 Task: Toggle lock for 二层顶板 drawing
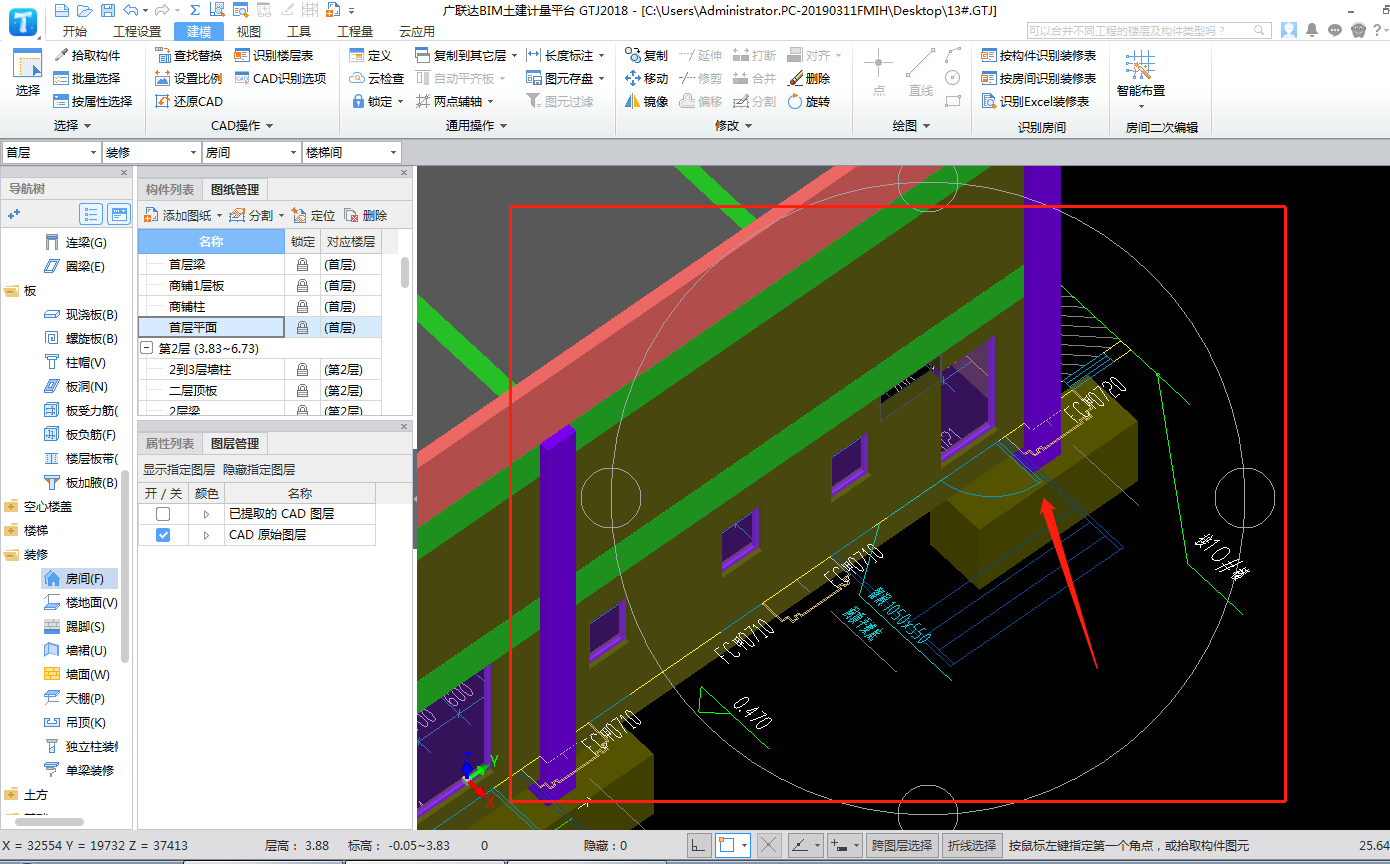pos(302,391)
